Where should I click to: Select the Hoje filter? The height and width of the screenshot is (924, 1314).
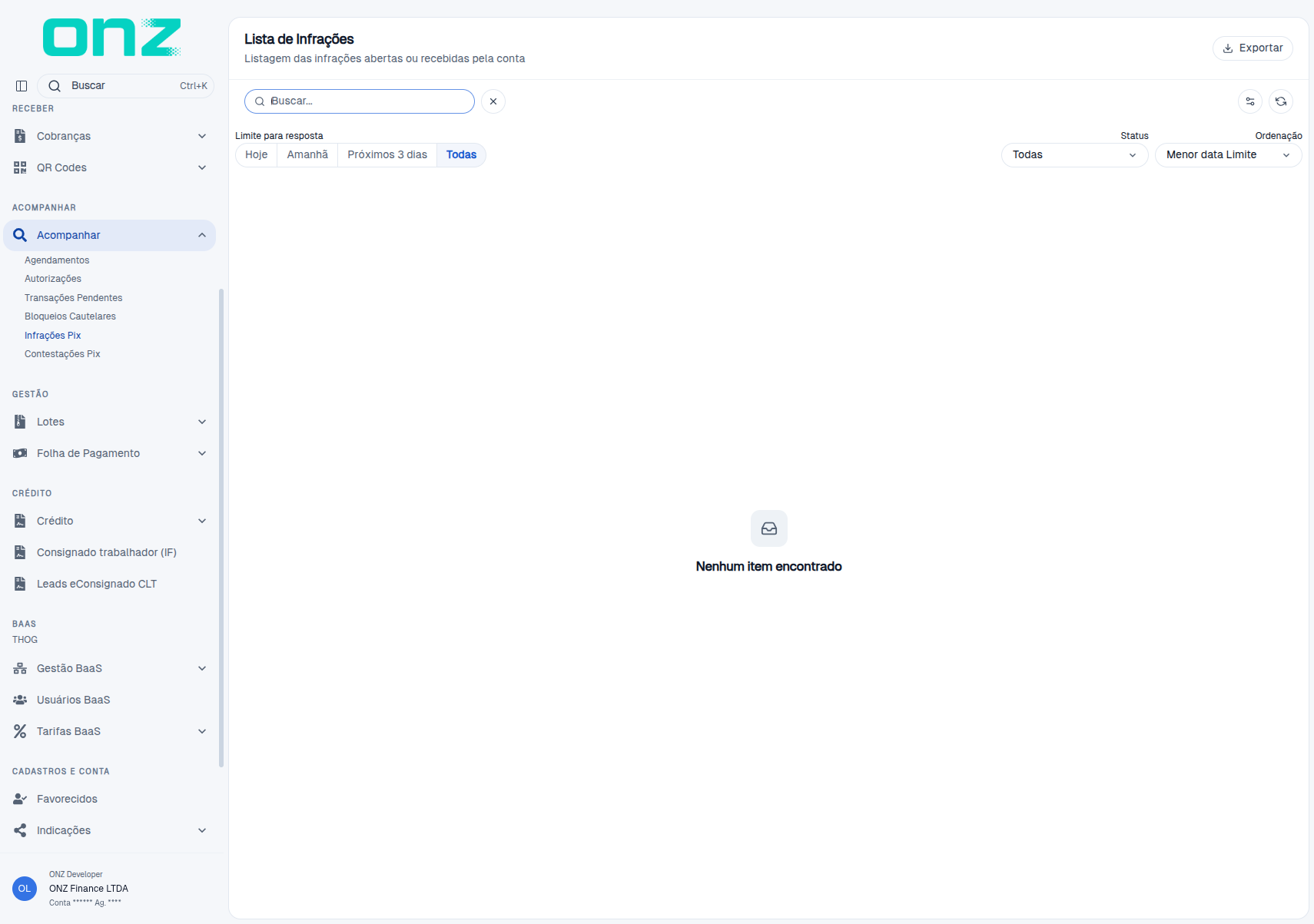(257, 155)
